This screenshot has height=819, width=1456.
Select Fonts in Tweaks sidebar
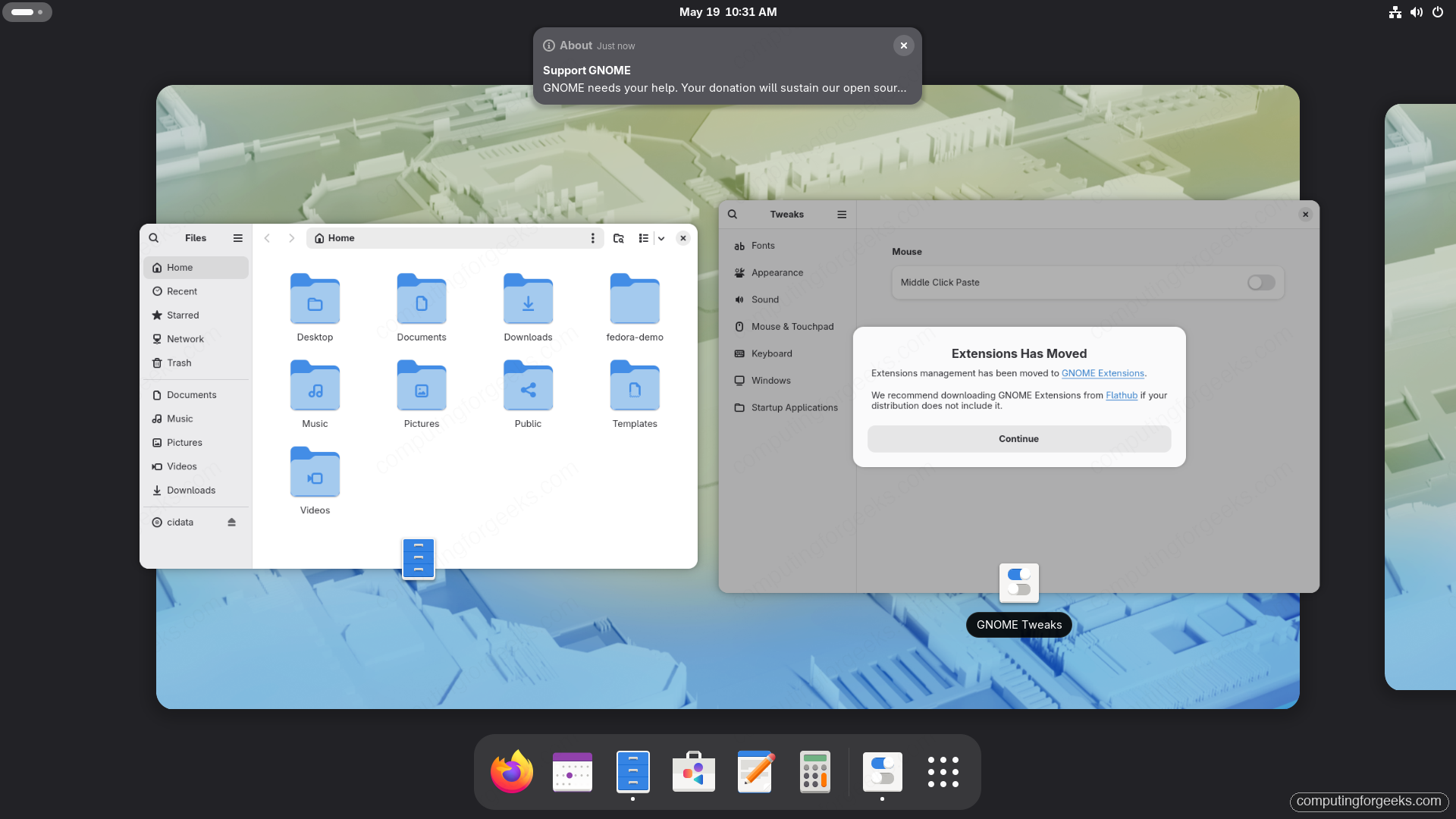point(787,246)
